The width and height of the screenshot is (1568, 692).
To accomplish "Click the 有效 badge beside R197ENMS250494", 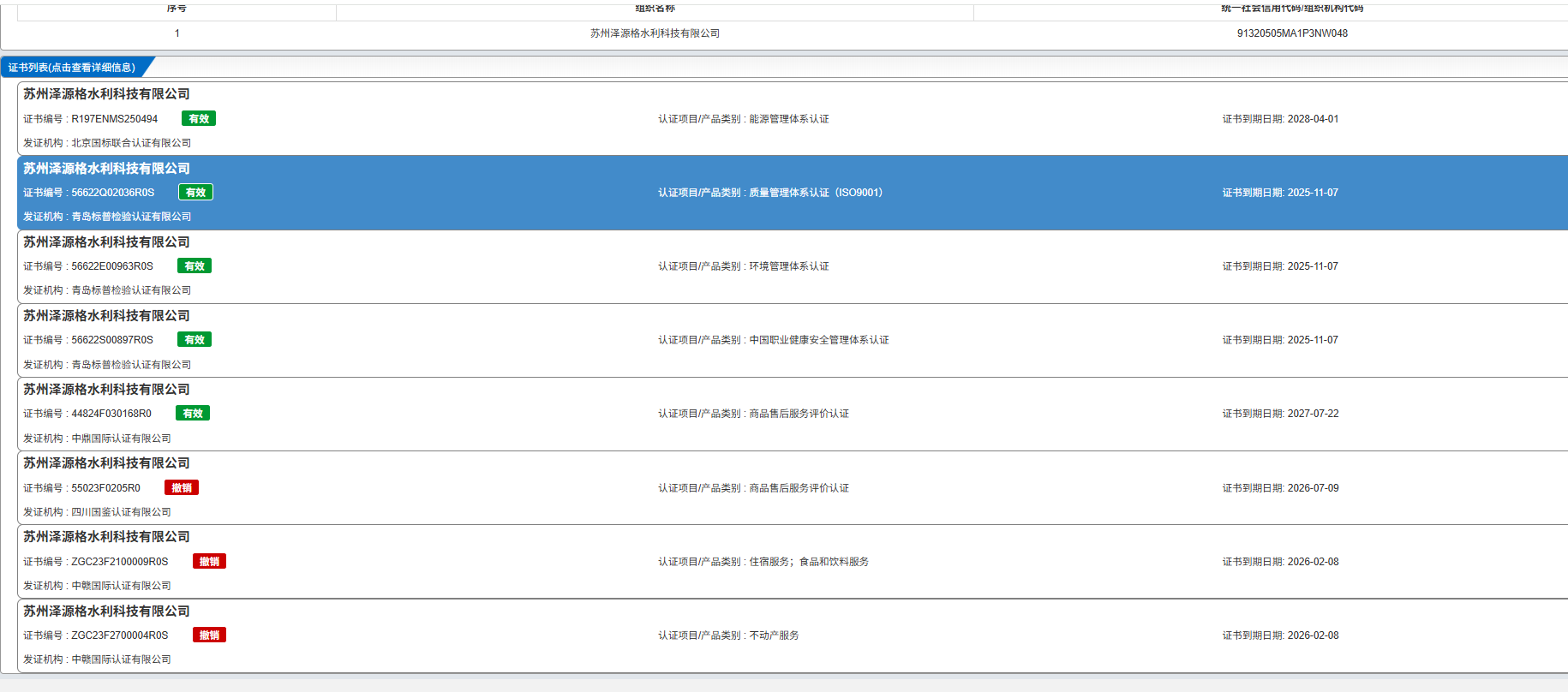I will [x=199, y=119].
